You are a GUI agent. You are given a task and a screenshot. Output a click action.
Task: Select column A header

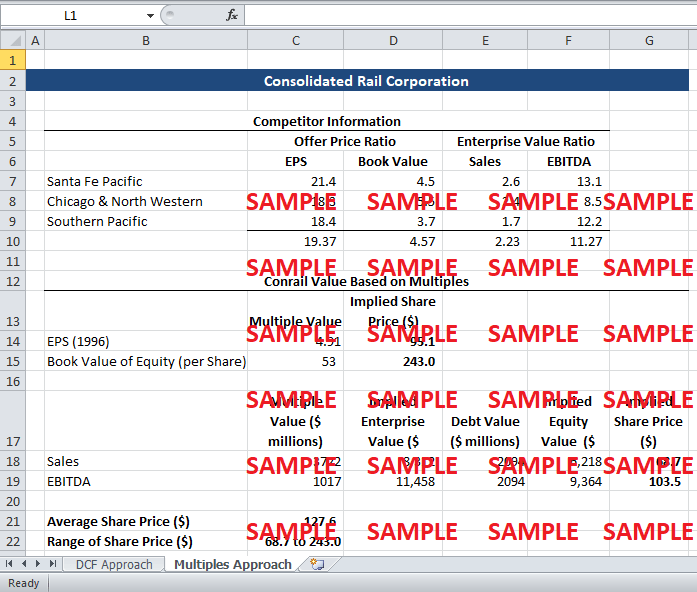[x=35, y=40]
